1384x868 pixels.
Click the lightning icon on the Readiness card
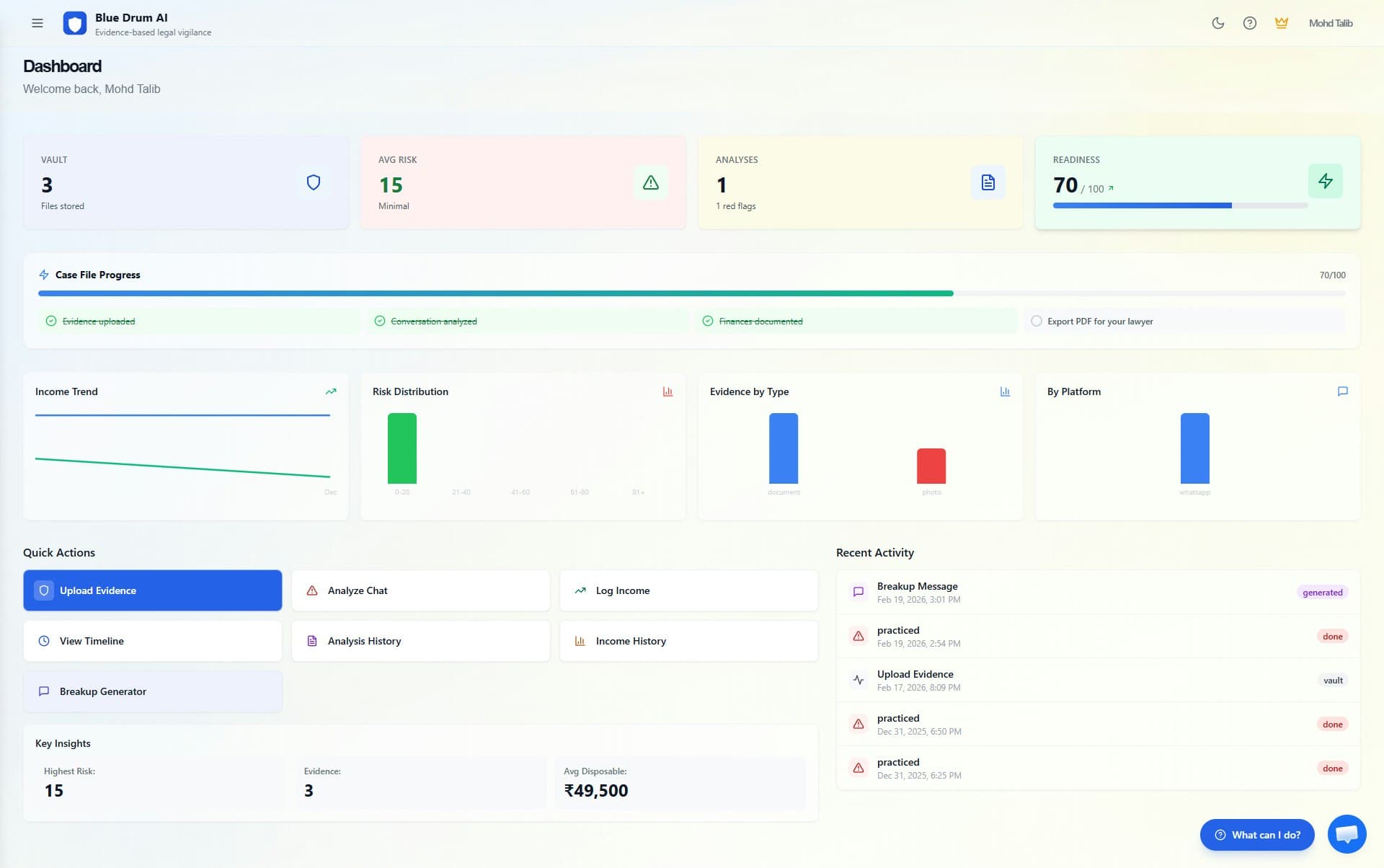[x=1326, y=182]
